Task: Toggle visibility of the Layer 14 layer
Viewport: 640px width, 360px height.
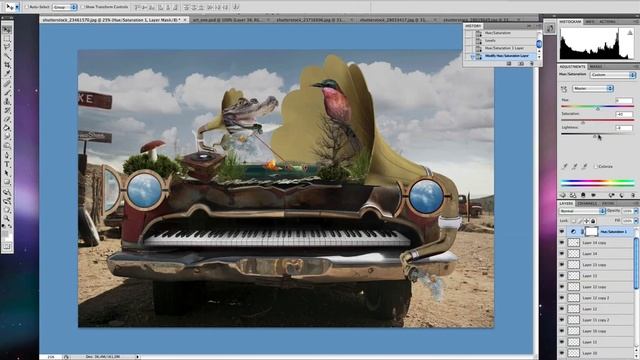Action: 562,253
